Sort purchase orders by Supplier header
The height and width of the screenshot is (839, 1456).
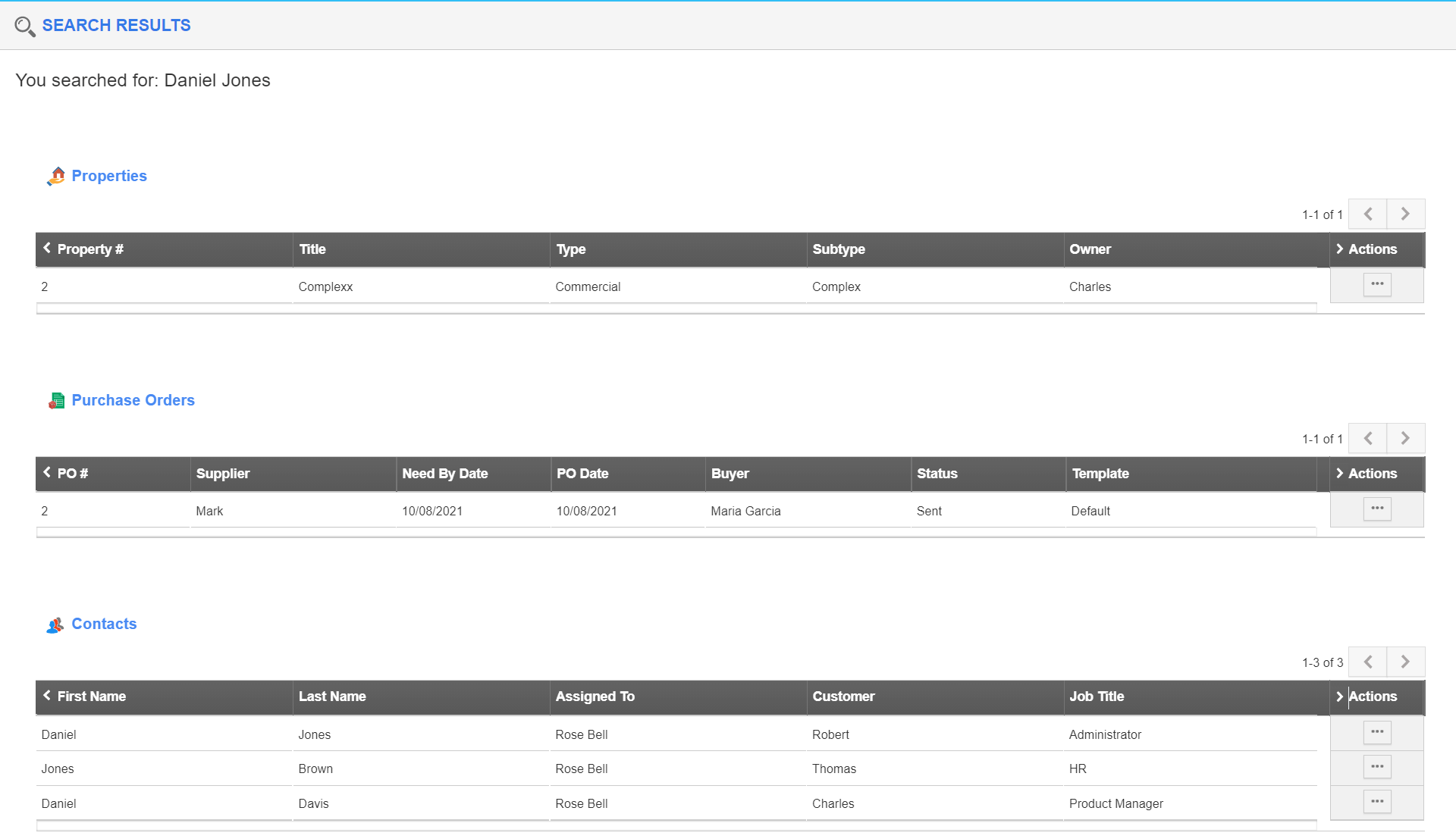(x=223, y=474)
